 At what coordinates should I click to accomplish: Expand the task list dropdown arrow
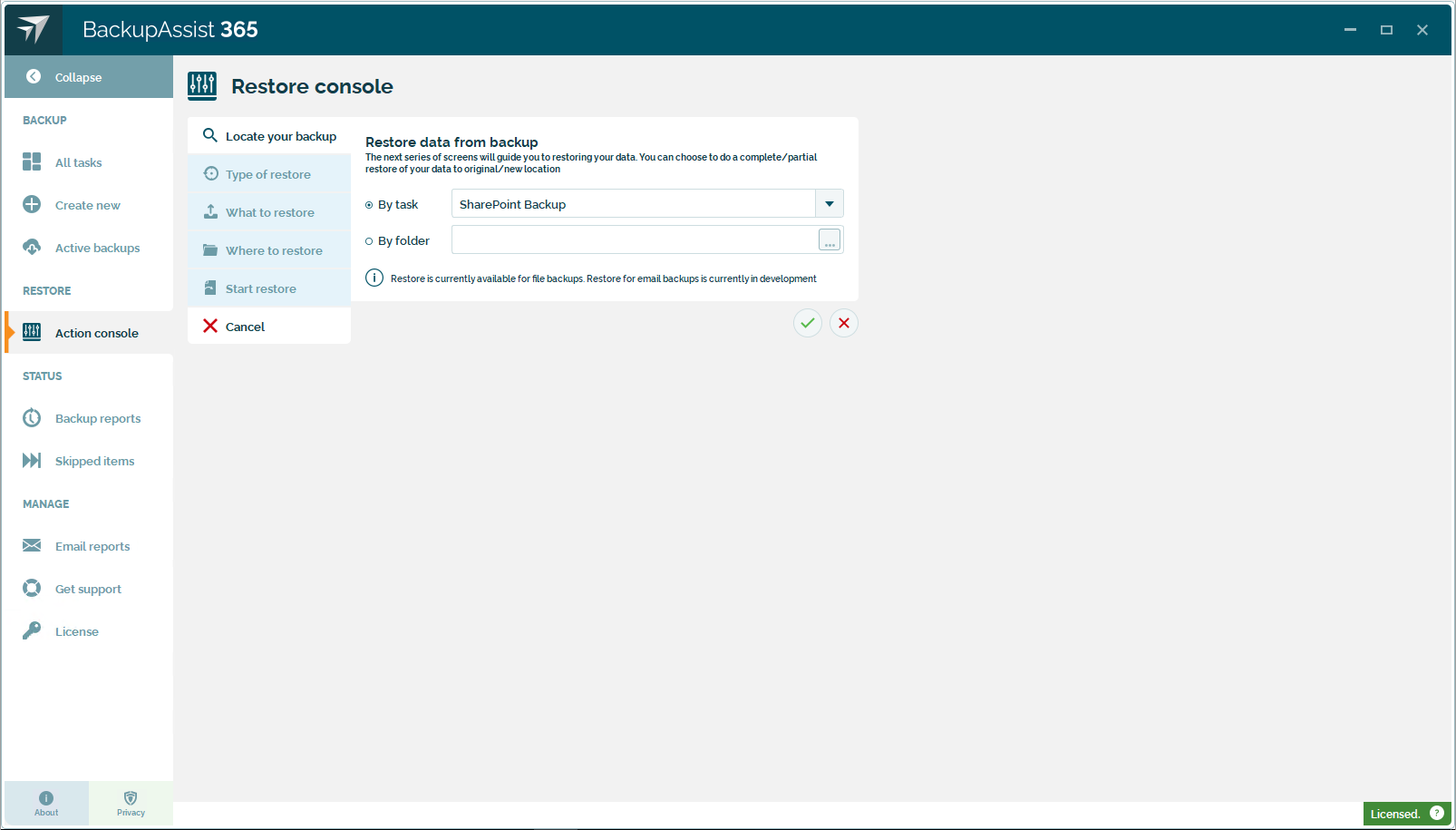coord(830,203)
